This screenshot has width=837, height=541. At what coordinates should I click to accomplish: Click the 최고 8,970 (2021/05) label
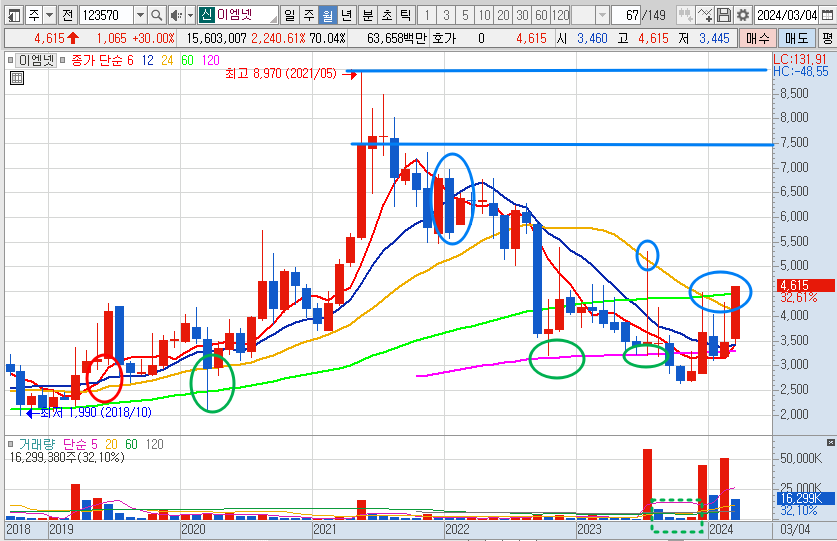click(x=281, y=74)
